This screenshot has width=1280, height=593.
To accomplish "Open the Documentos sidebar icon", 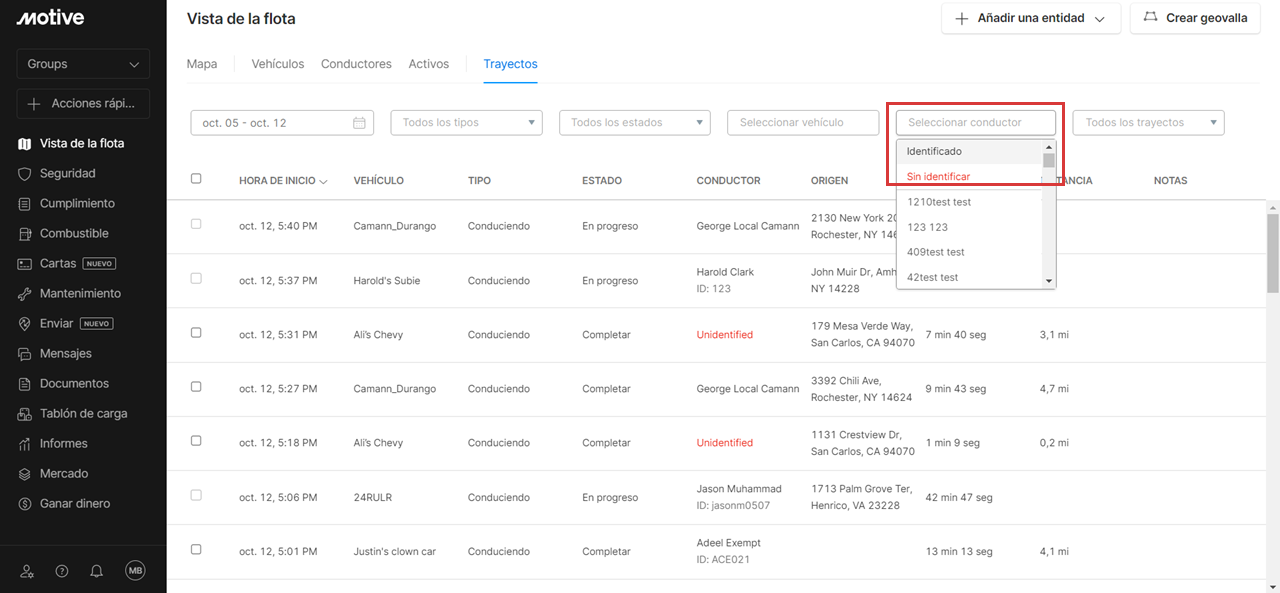I will point(25,384).
